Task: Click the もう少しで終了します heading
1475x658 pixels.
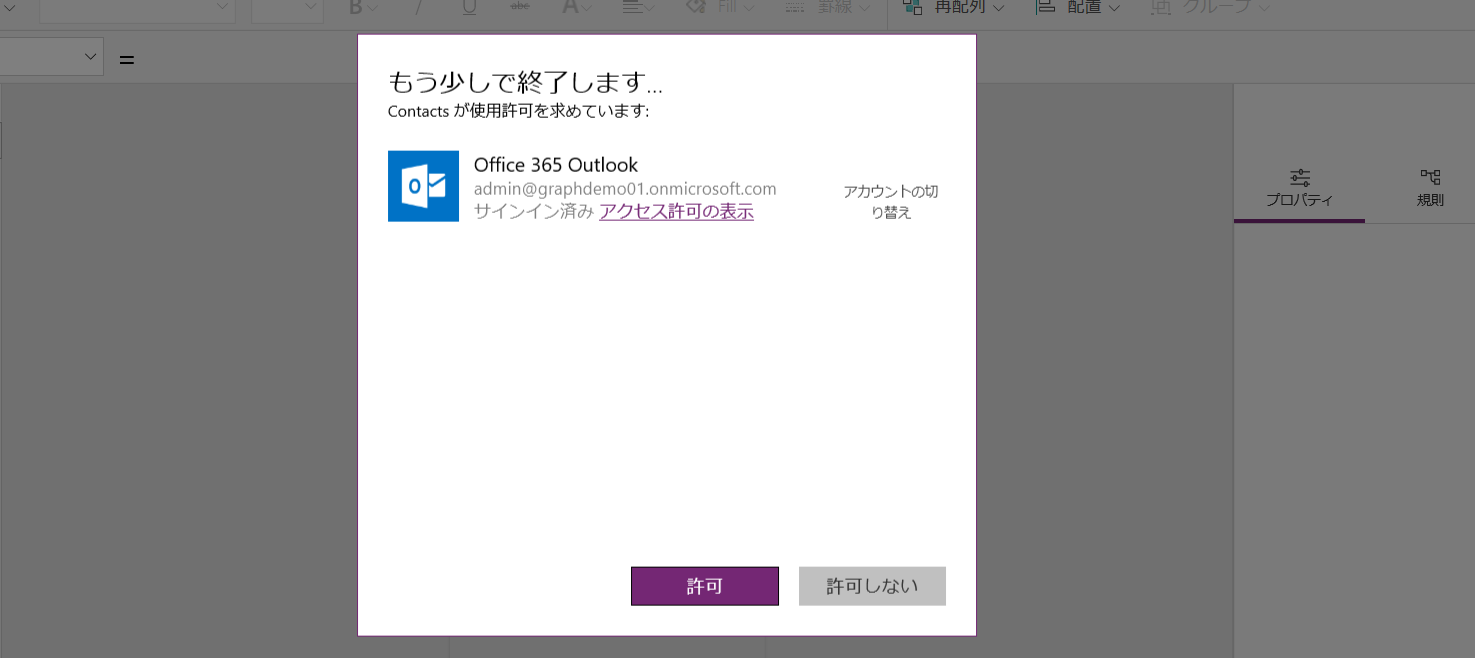Action: 525,82
